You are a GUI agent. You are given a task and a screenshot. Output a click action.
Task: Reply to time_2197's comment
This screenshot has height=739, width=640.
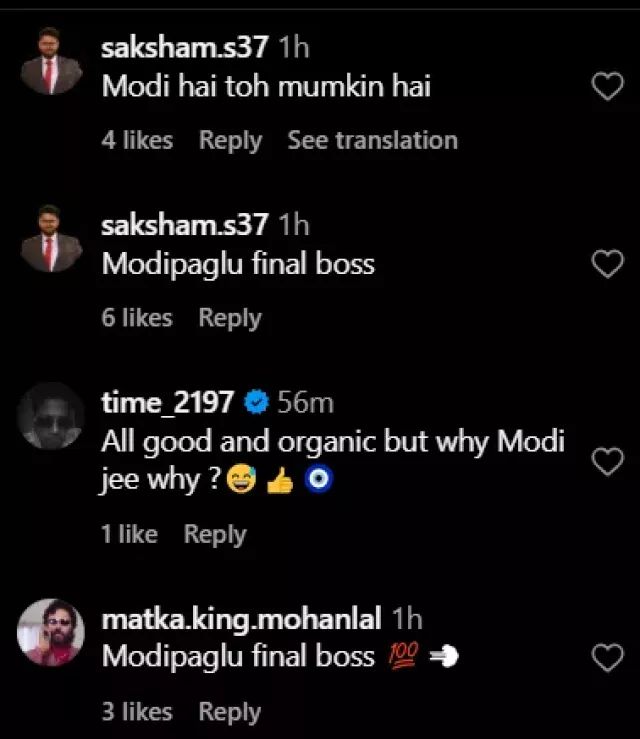click(214, 535)
